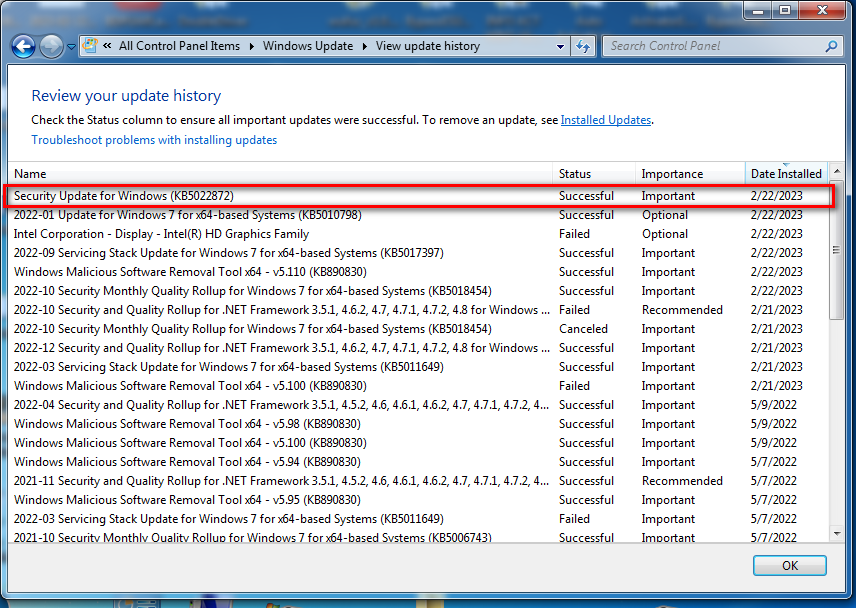Sort by the Date Installed column header
856x608 pixels.
[x=786, y=174]
